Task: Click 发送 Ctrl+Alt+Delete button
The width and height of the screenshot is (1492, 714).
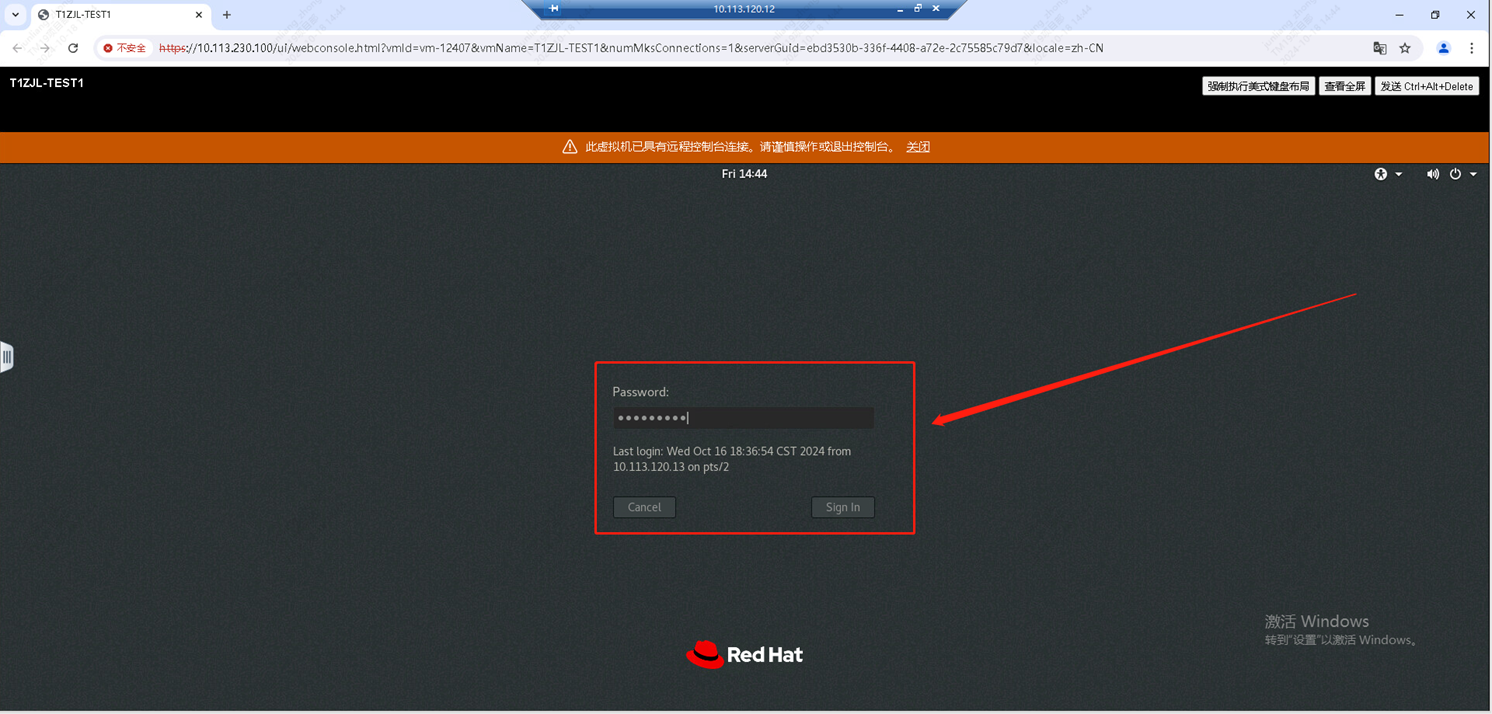Action: click(x=1426, y=86)
